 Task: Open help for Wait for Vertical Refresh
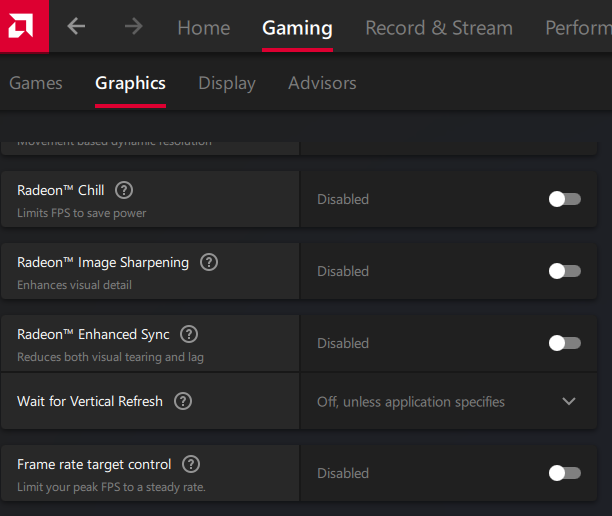(183, 401)
